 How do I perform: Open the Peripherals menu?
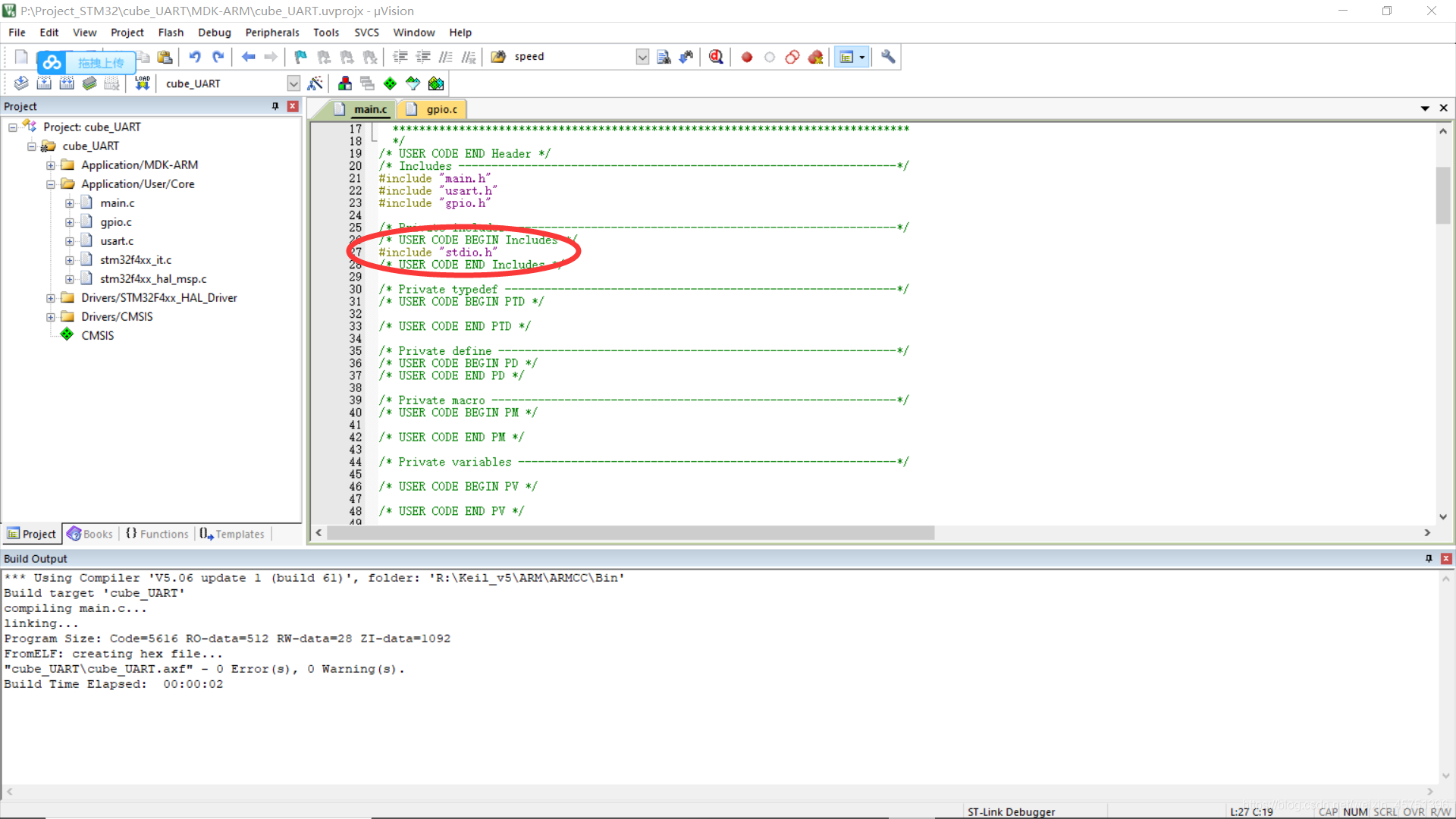click(271, 32)
